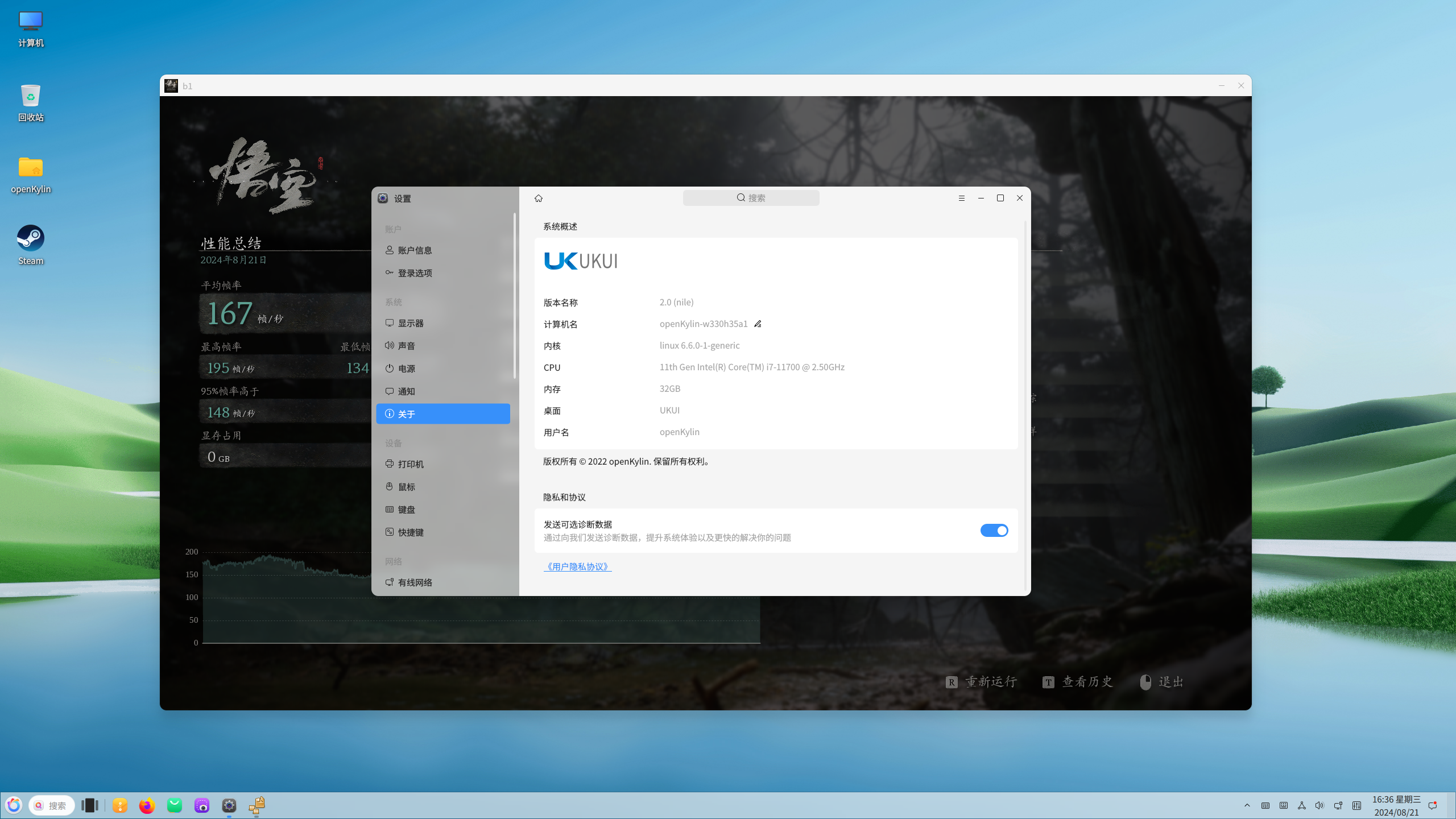Click 重新运行 in the b1 window
1456x819 pixels.
pos(981,682)
